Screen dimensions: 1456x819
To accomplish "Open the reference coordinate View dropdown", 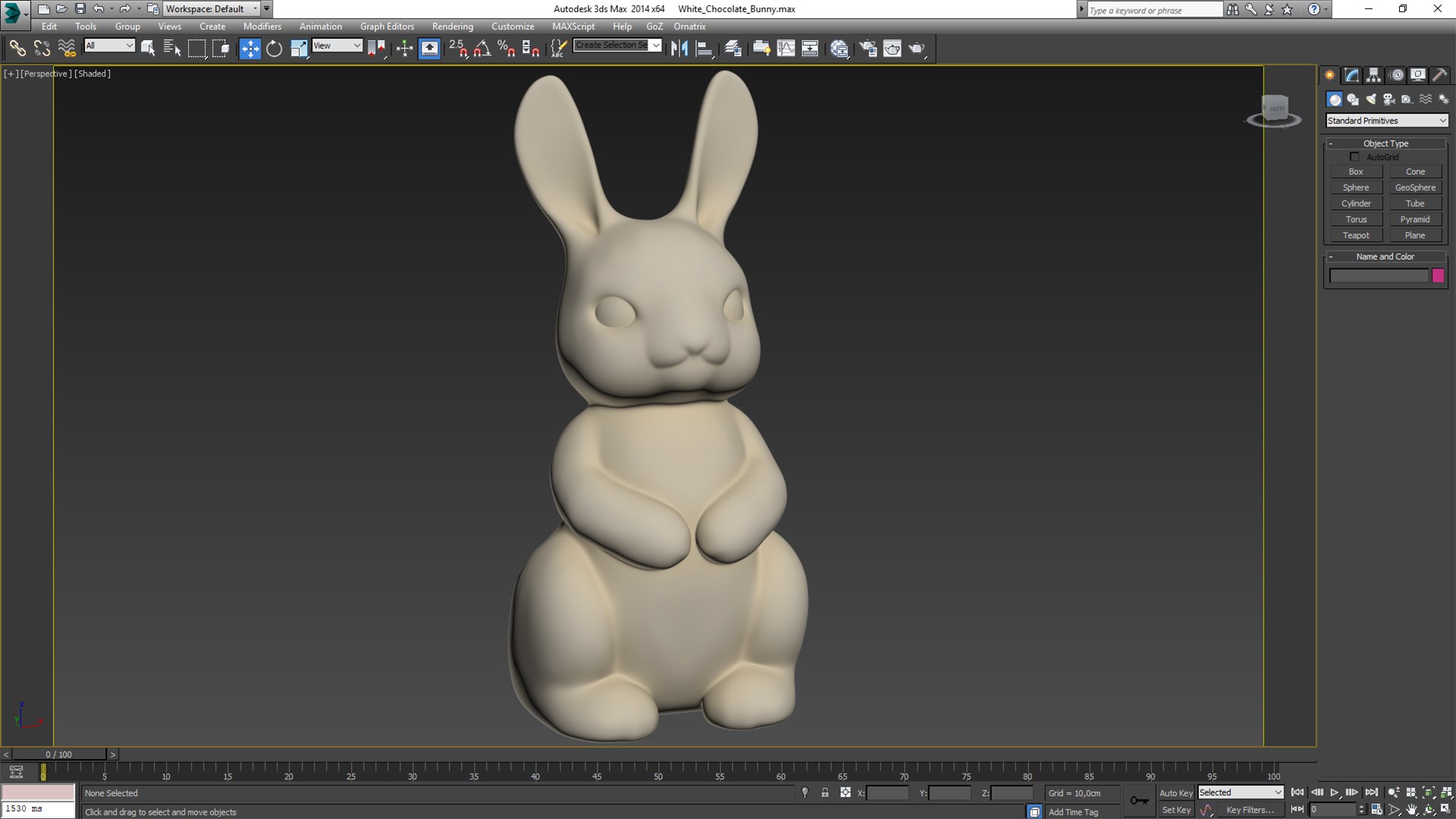I will pos(337,45).
